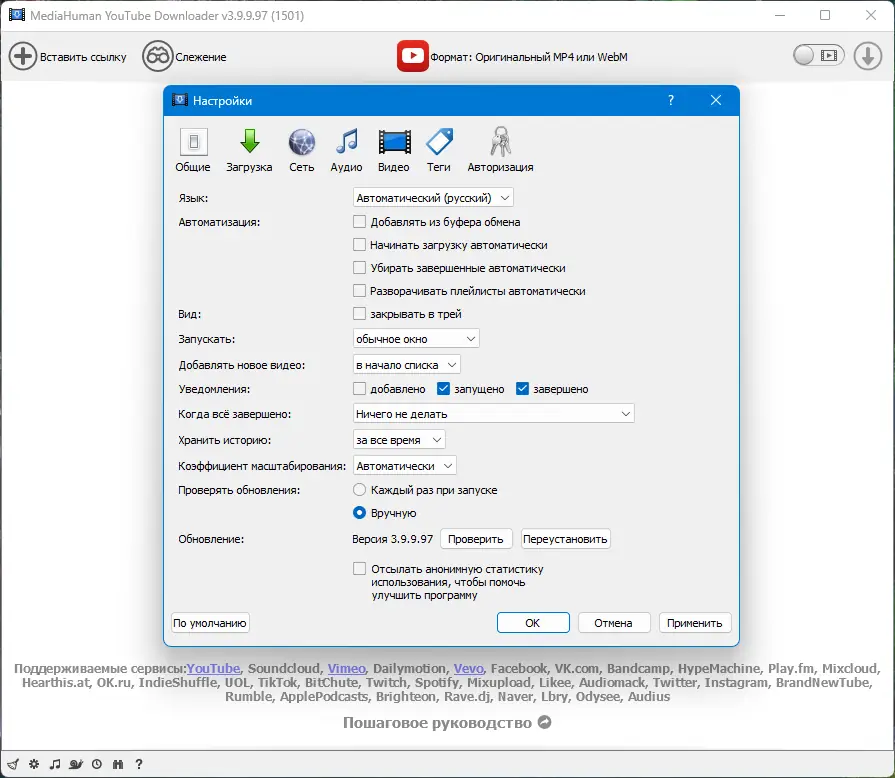Viewport: 895px width, 778px height.
Task: Click the По умолчанию button
Action: point(210,623)
